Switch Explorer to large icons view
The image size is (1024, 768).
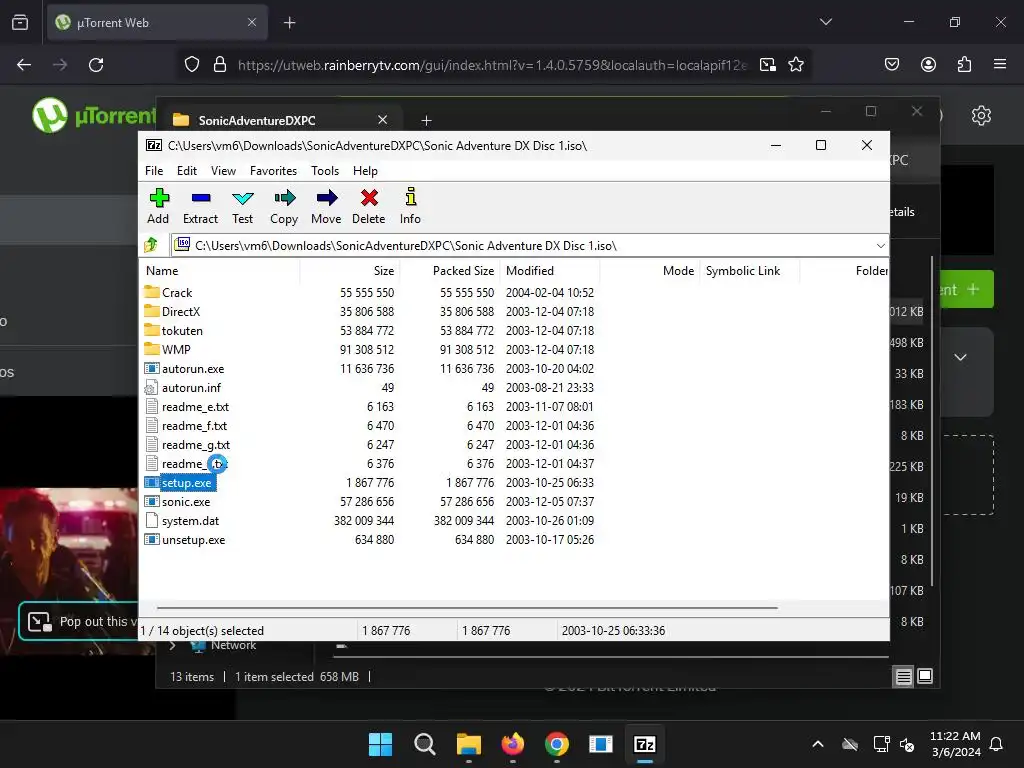pos(925,676)
